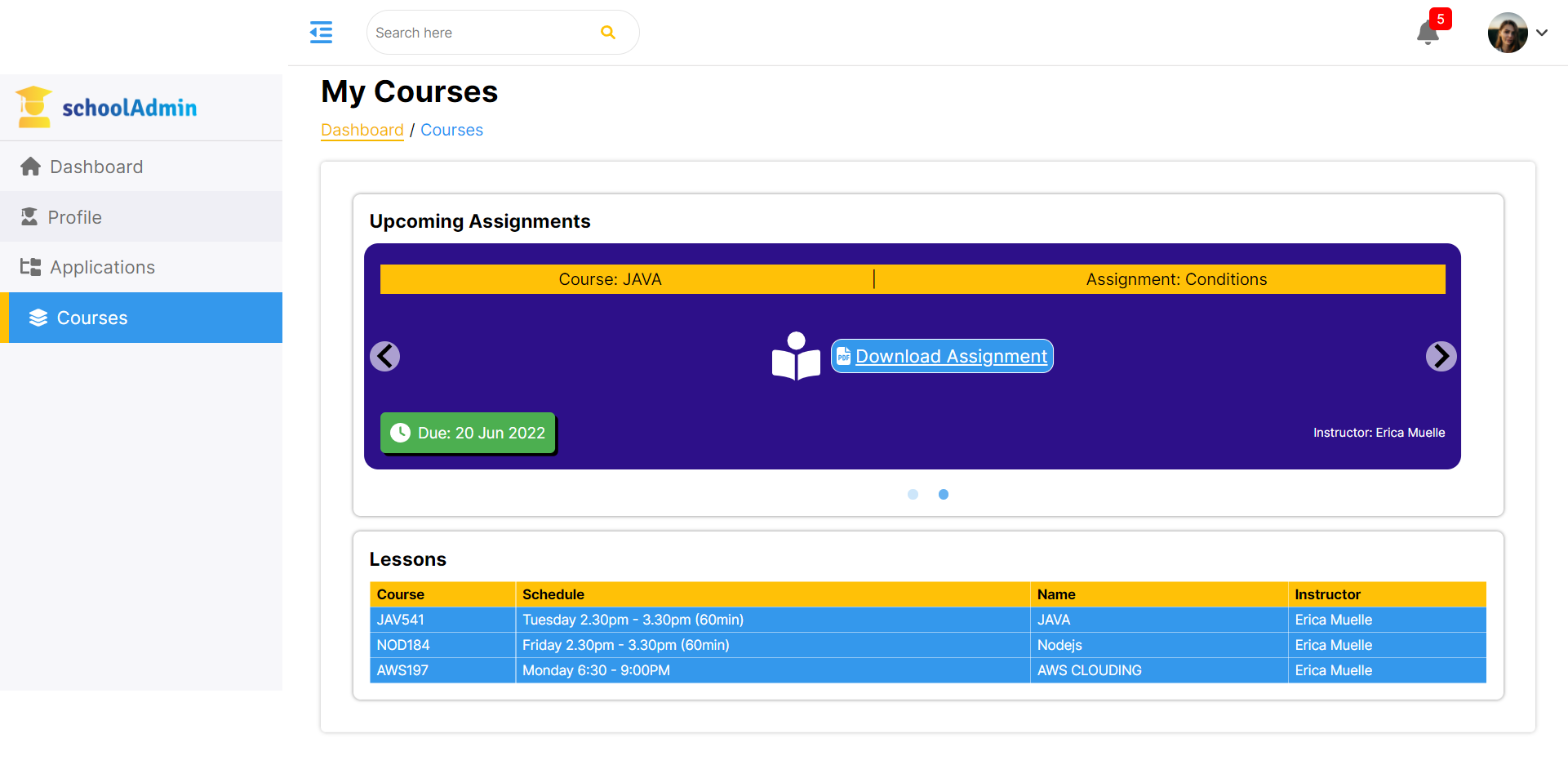Viewport: 1568px width, 765px height.
Task: Select the first carousel indicator dot
Action: [x=913, y=494]
